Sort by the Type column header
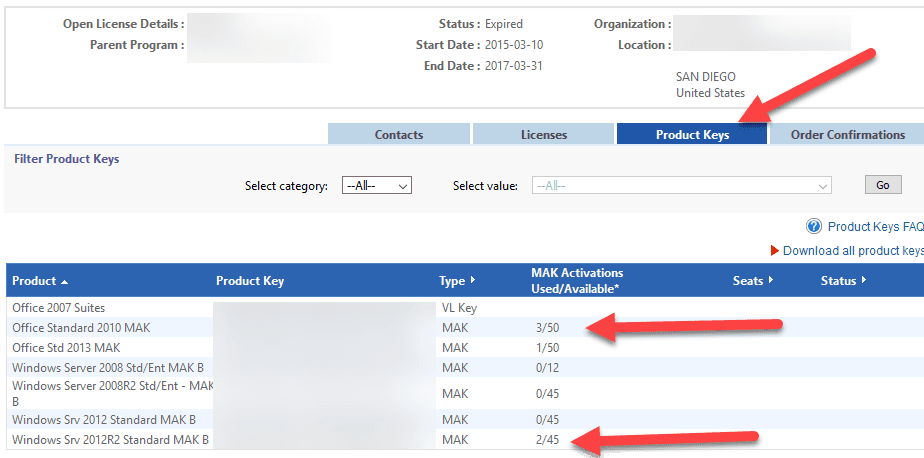Viewport: 924px width, 458px height. tap(452, 281)
